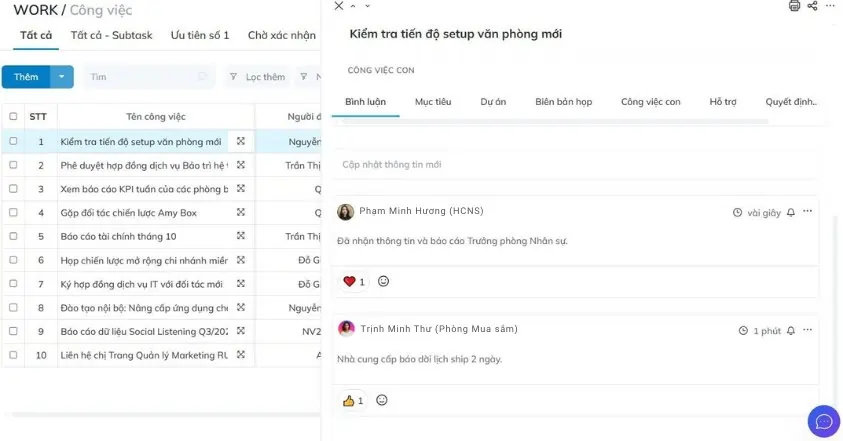
Task: Click thumbs-up reaction on Trịnh Minh Thư's comment
Action: tap(350, 401)
